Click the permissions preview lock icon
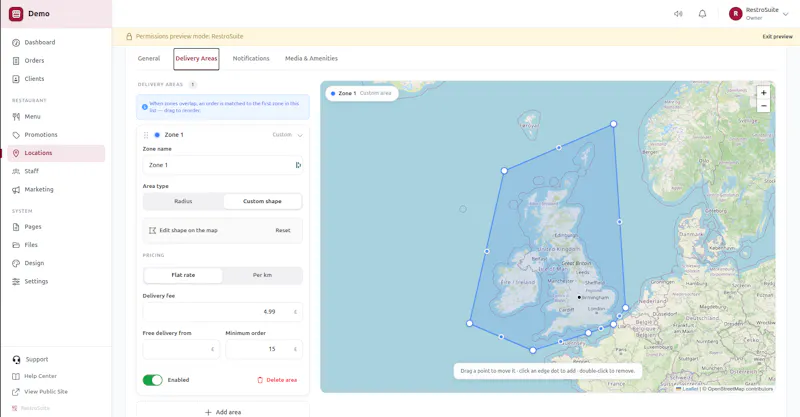This screenshot has height=417, width=800. [129, 36]
